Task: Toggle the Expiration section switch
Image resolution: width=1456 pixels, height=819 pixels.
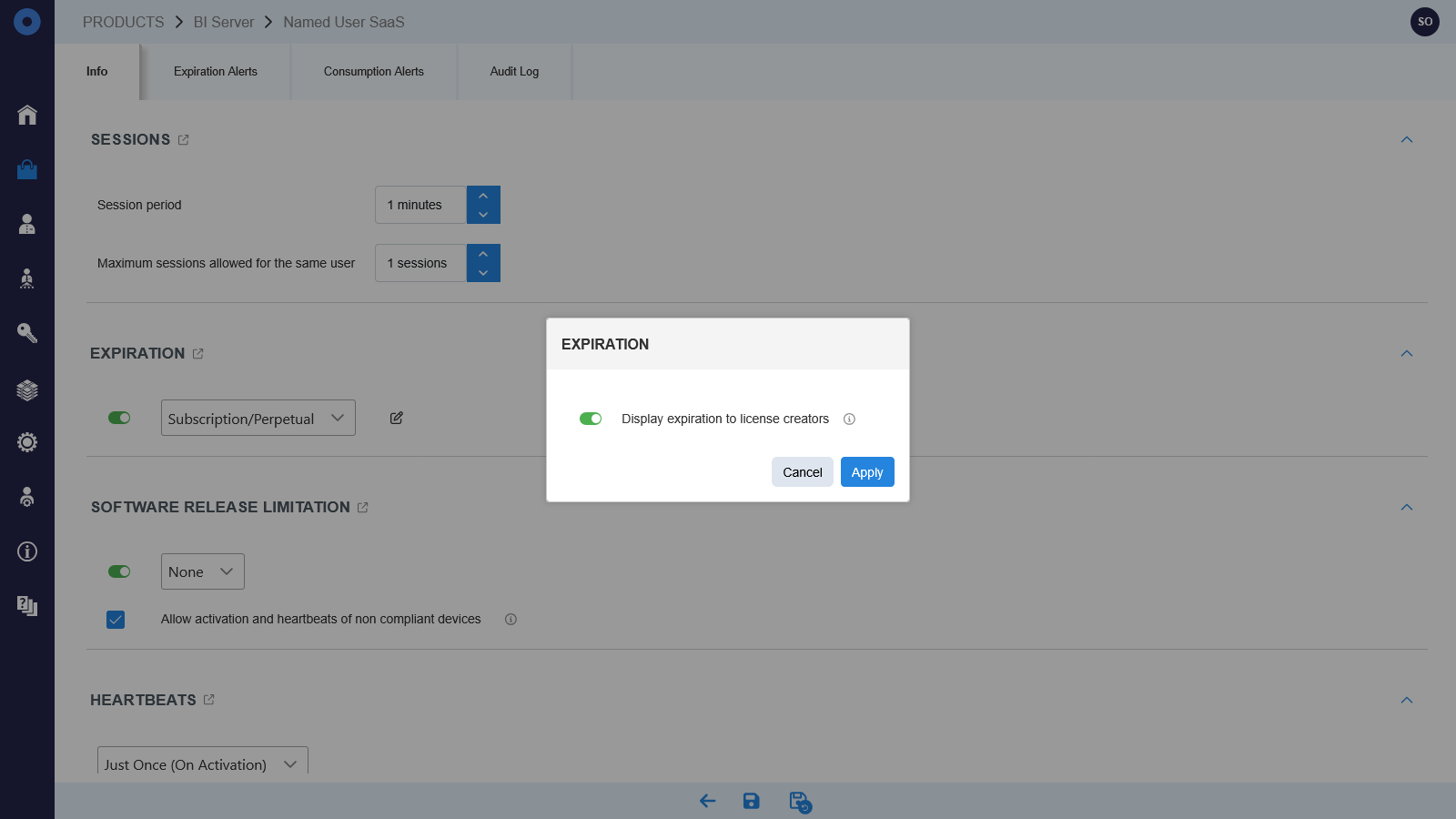Action: 119,418
